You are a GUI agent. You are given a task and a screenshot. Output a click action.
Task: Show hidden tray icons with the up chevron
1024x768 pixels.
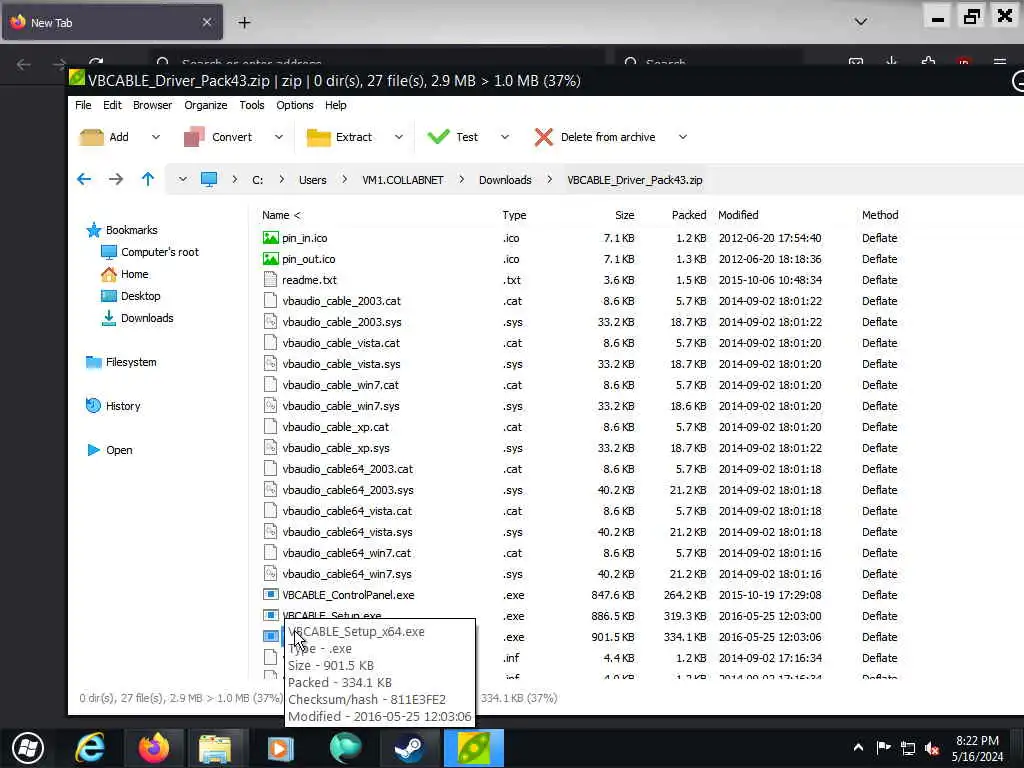pyautogui.click(x=858, y=748)
